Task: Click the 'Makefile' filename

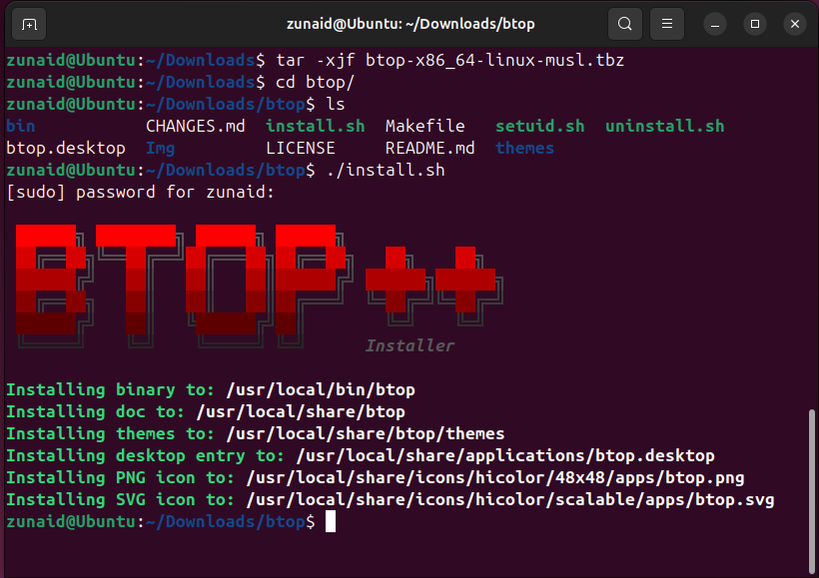Action: tap(424, 125)
